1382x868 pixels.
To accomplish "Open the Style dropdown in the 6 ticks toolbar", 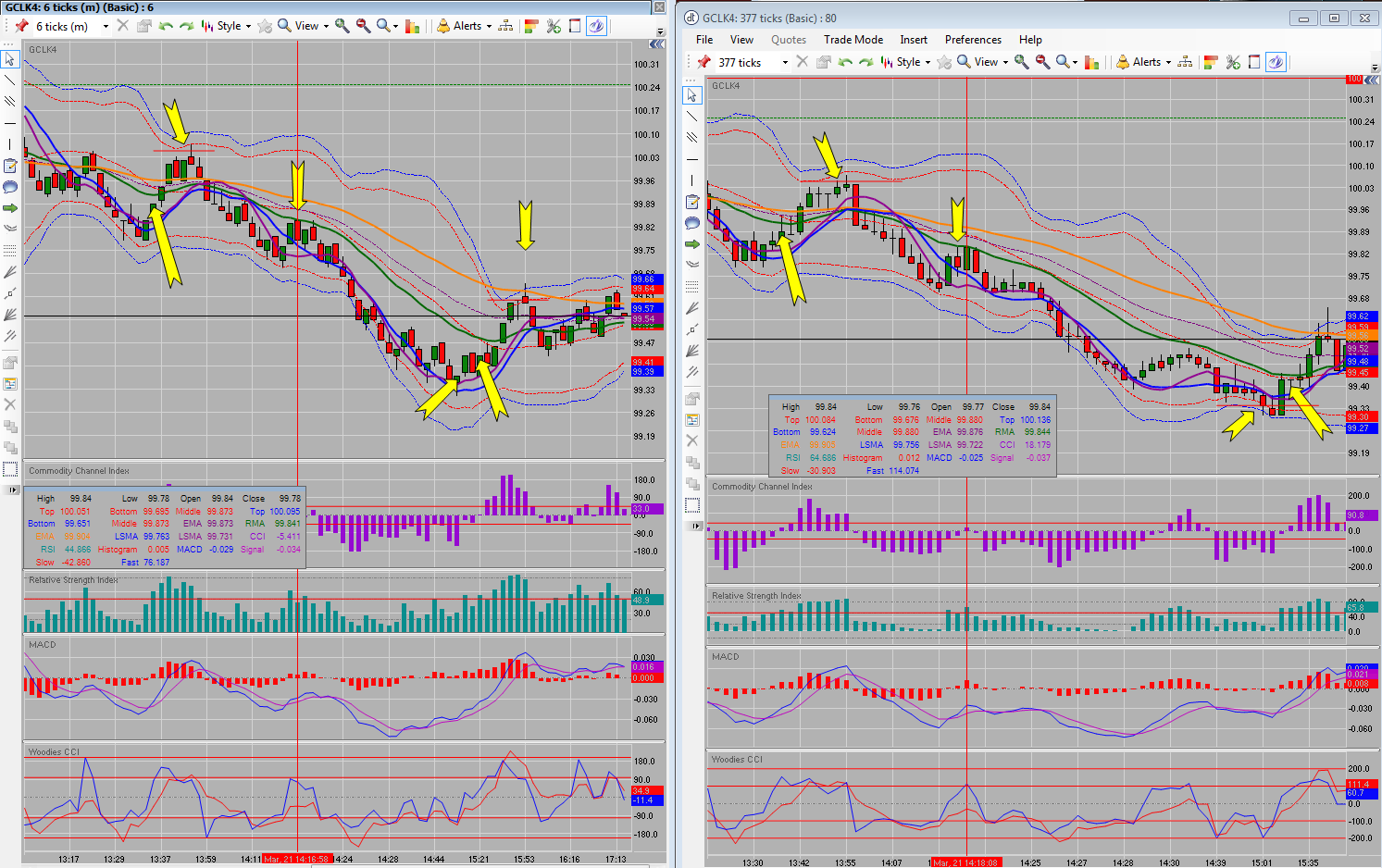I will pyautogui.click(x=228, y=26).
